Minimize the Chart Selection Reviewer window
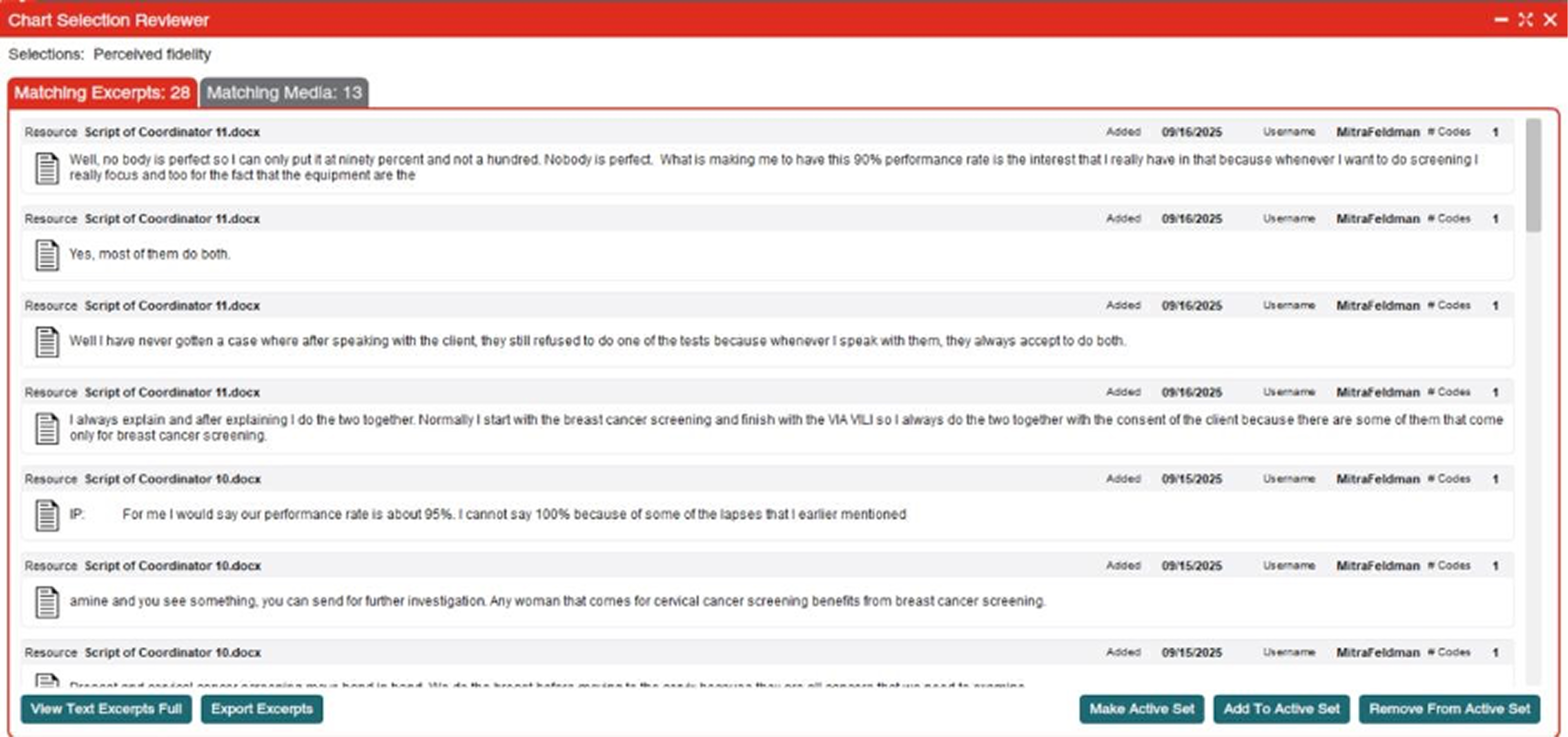The height and width of the screenshot is (737, 1568). (1501, 19)
